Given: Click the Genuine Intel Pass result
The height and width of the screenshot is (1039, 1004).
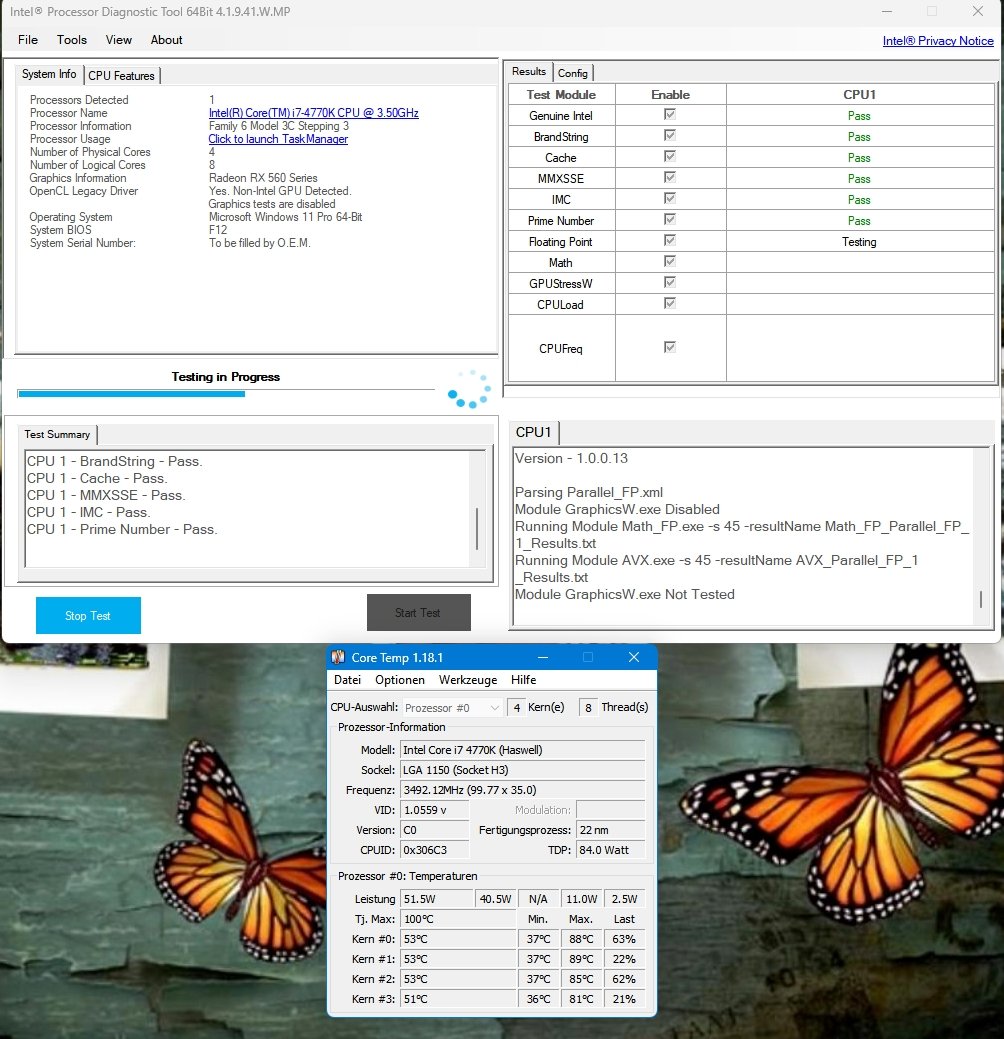Looking at the screenshot, I should tap(859, 116).
